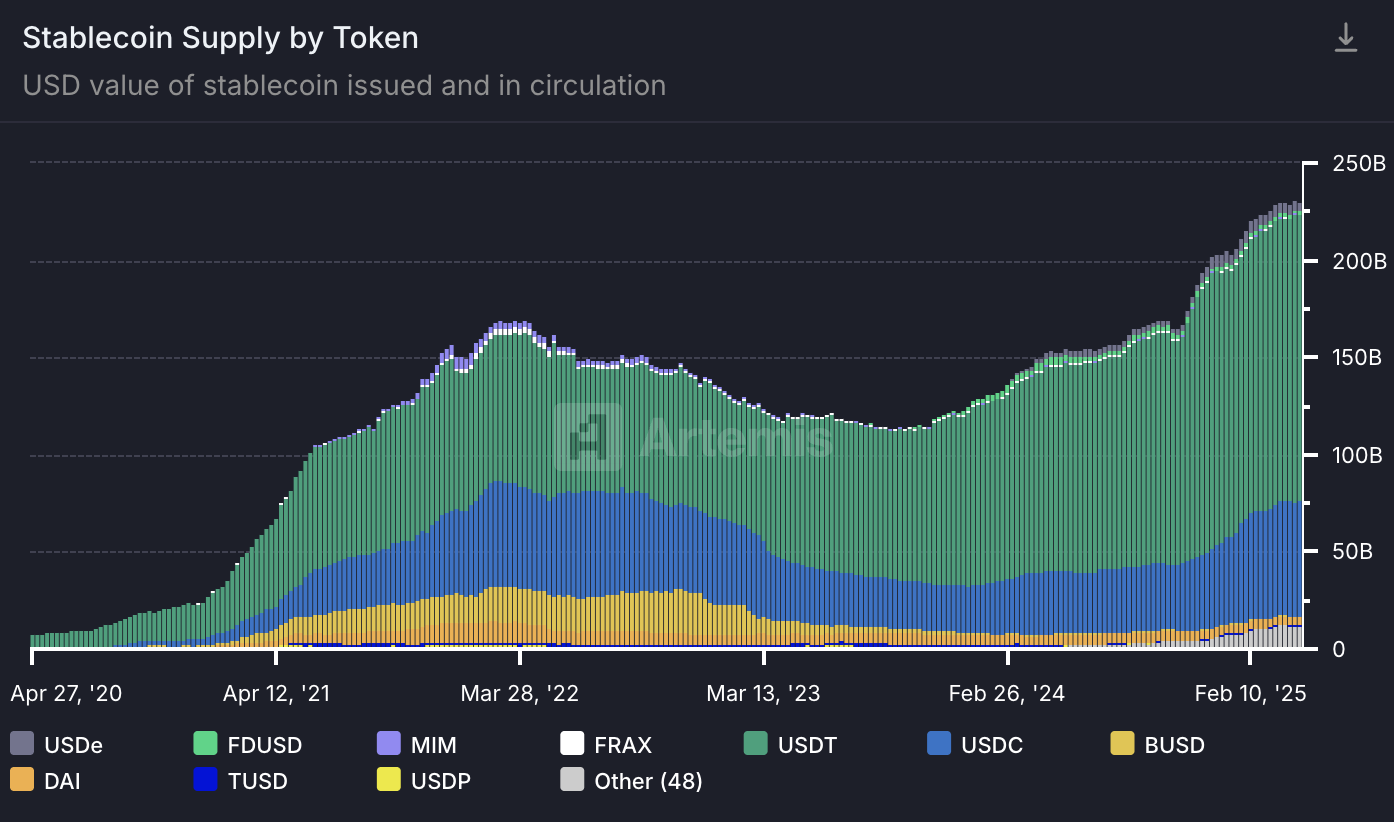Click the Mar 28, '22 axis label

519,693
